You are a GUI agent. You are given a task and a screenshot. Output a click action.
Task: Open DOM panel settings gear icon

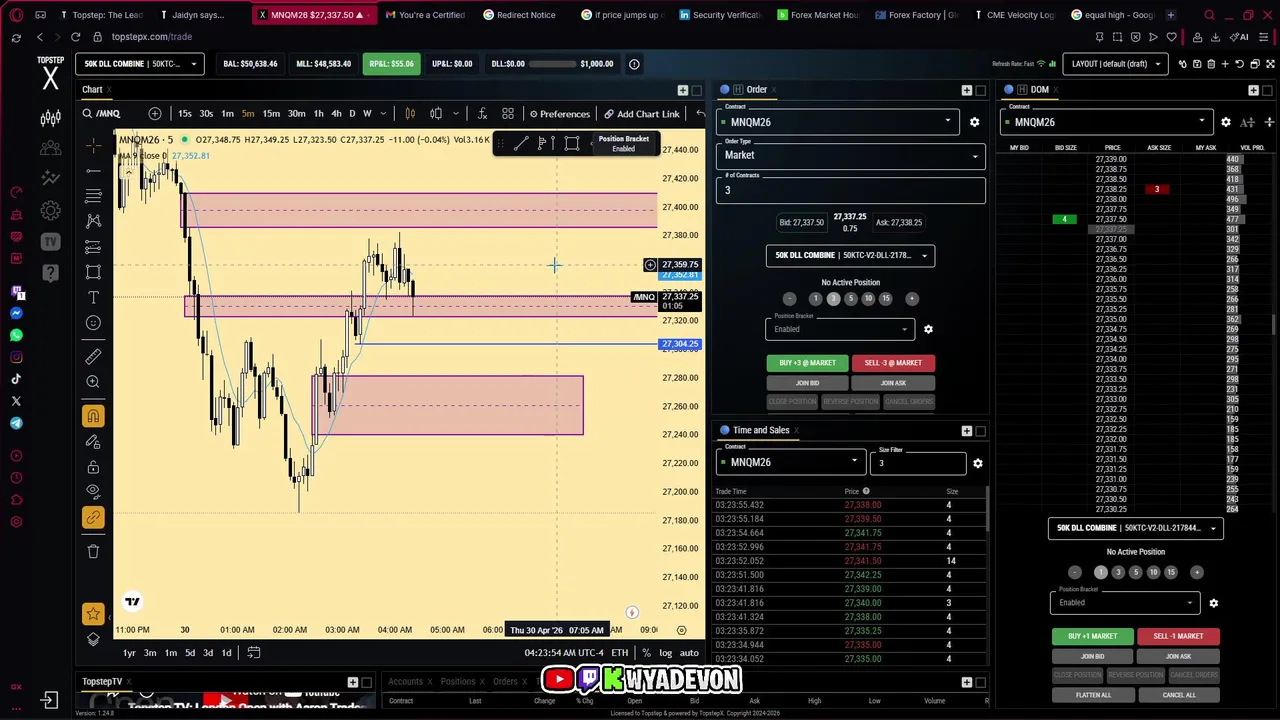point(1226,122)
